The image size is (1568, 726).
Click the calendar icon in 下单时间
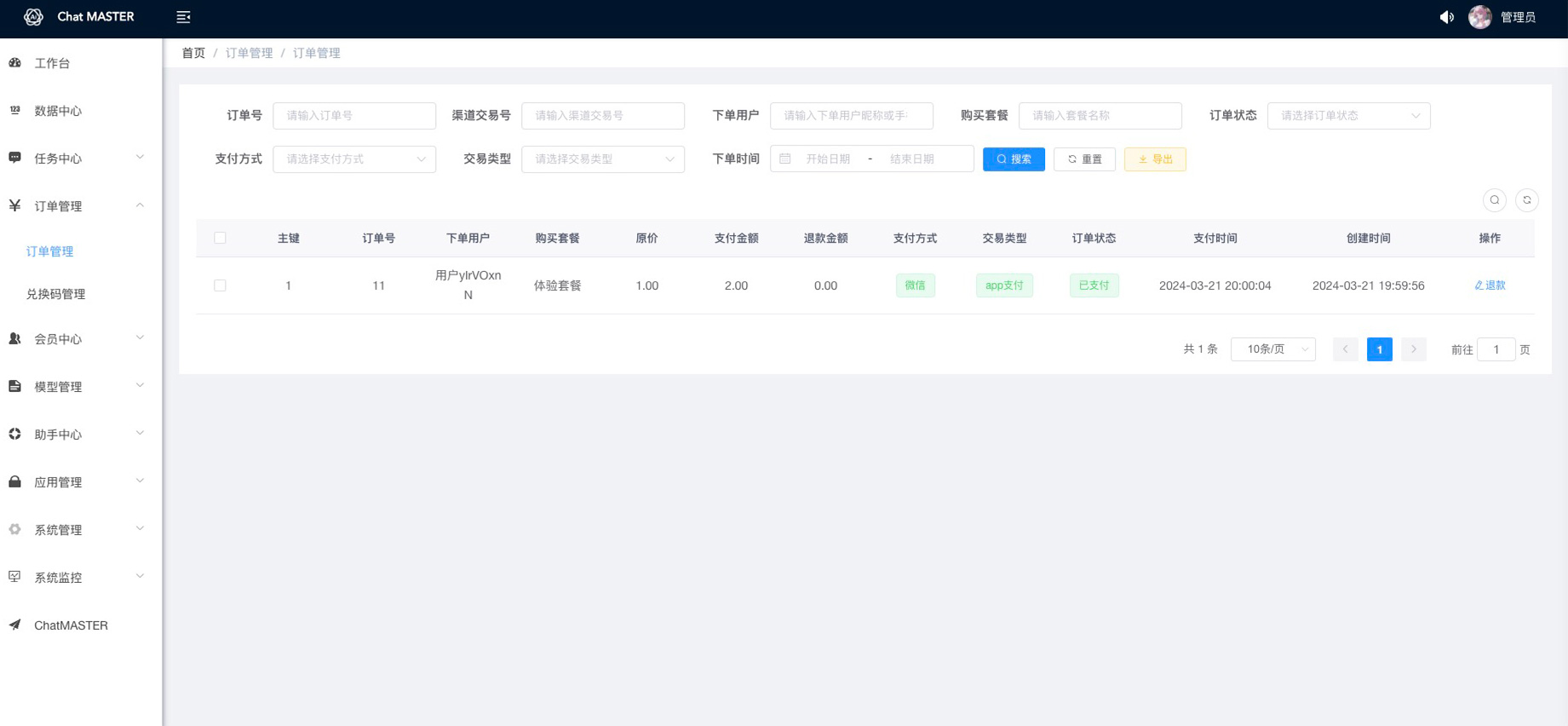click(x=785, y=159)
